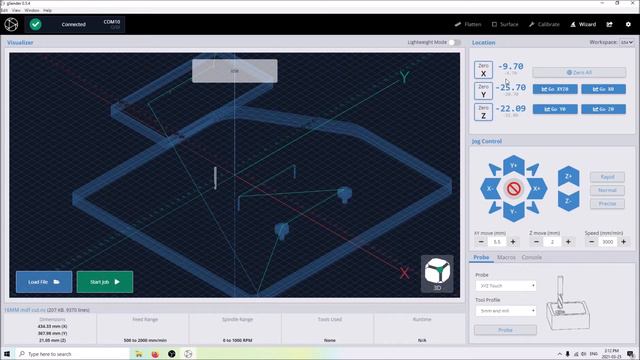Zero the X axis
This screenshot has height=360, width=640.
[x=483, y=70]
